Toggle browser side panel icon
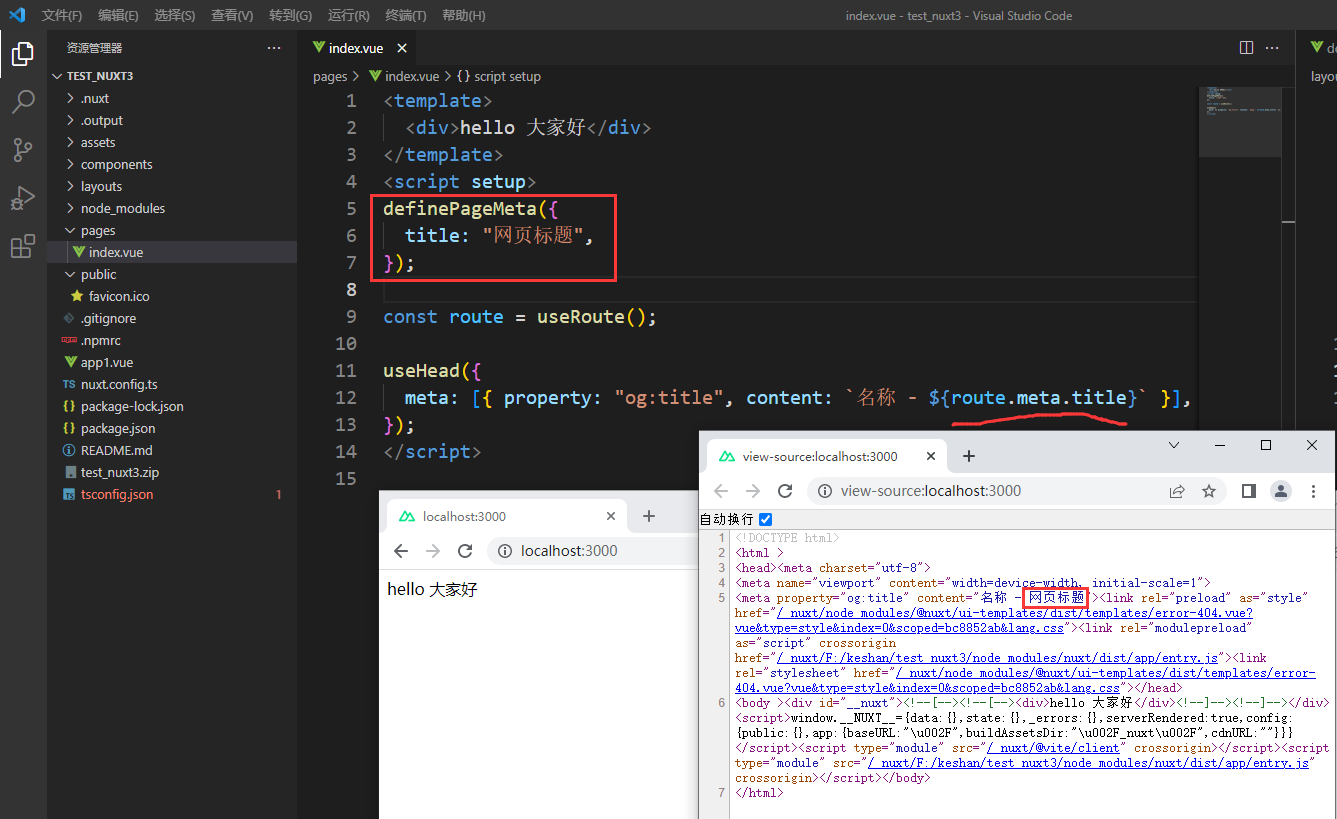This screenshot has width=1337, height=819. 1249,491
